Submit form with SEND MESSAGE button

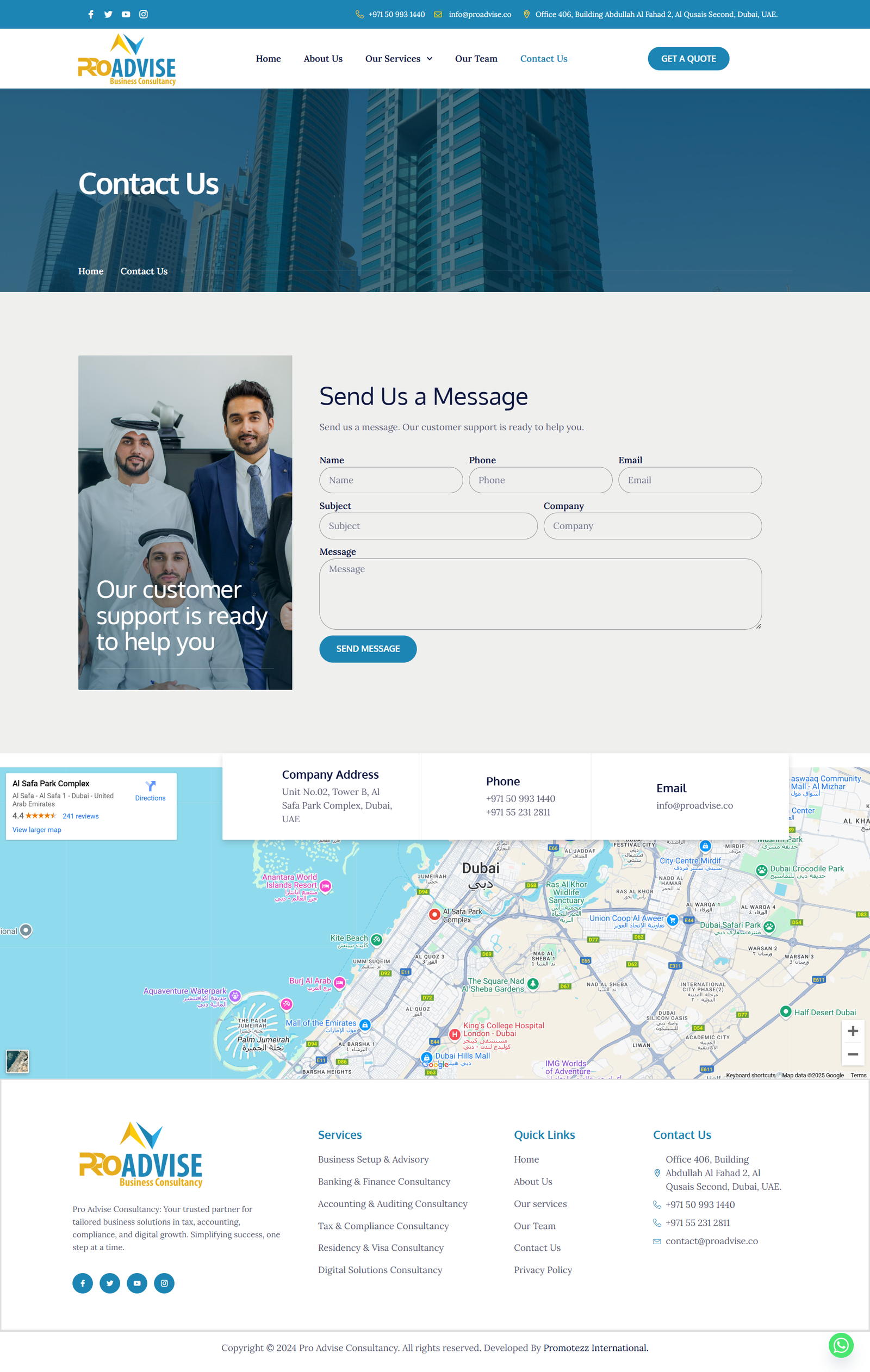(x=368, y=648)
